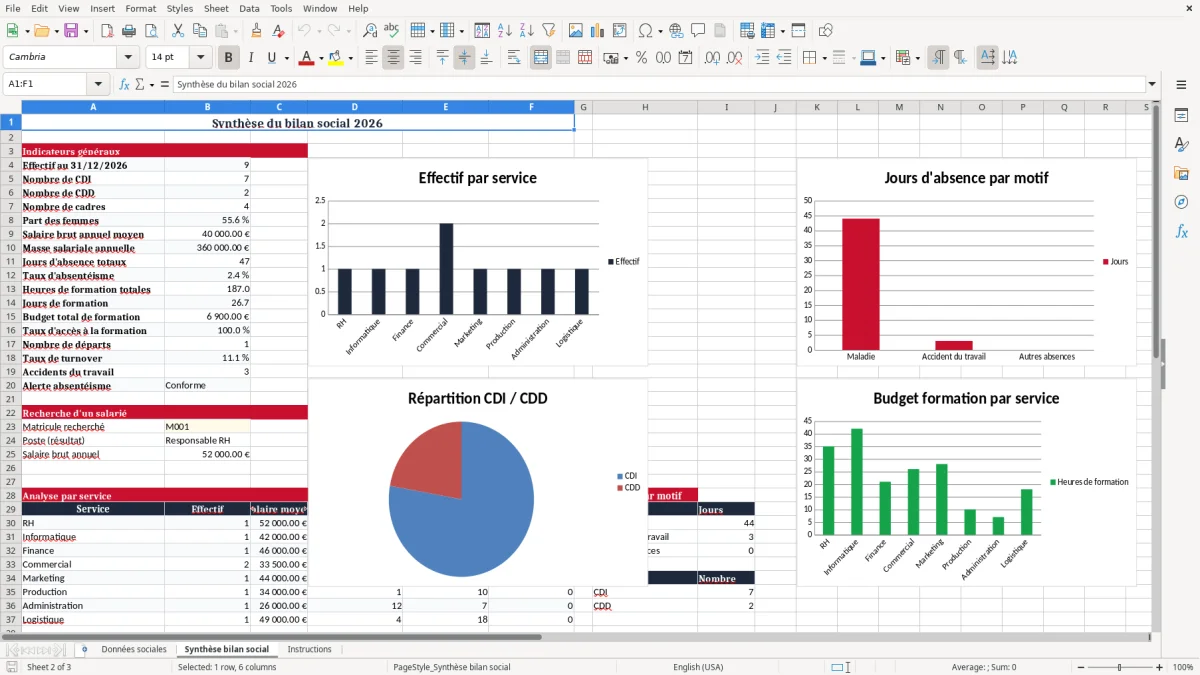Switch to the Données sociales sheet tab
This screenshot has height=675, width=1200.
point(134,649)
